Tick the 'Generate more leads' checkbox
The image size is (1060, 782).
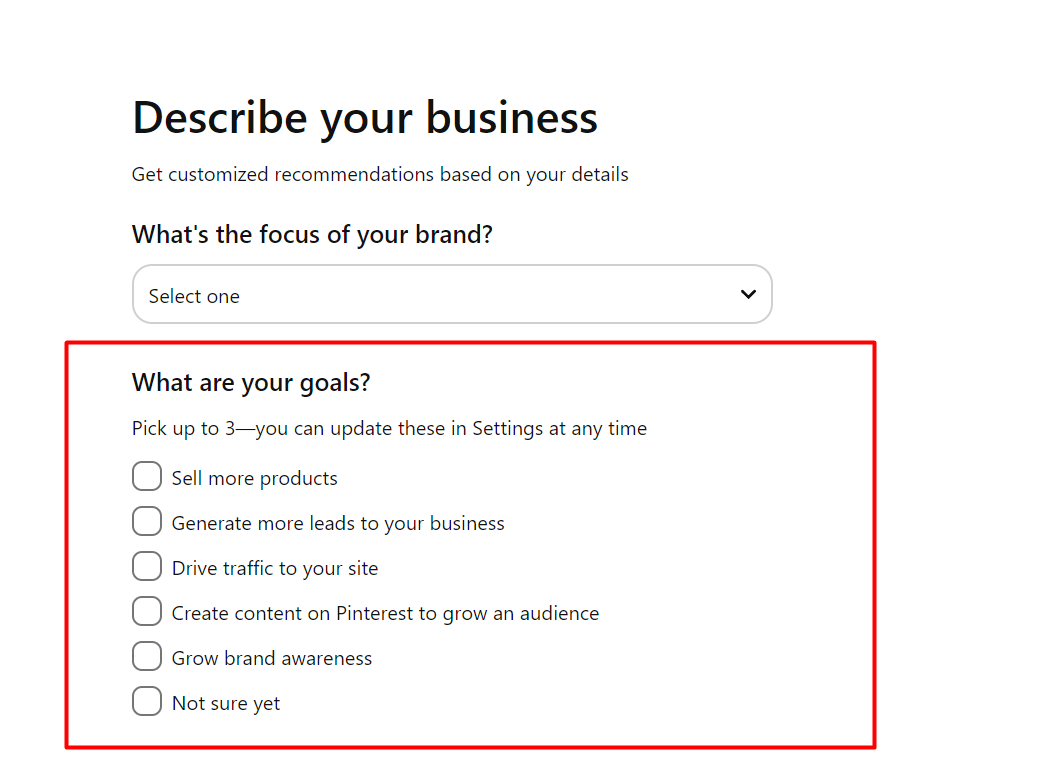coord(147,522)
